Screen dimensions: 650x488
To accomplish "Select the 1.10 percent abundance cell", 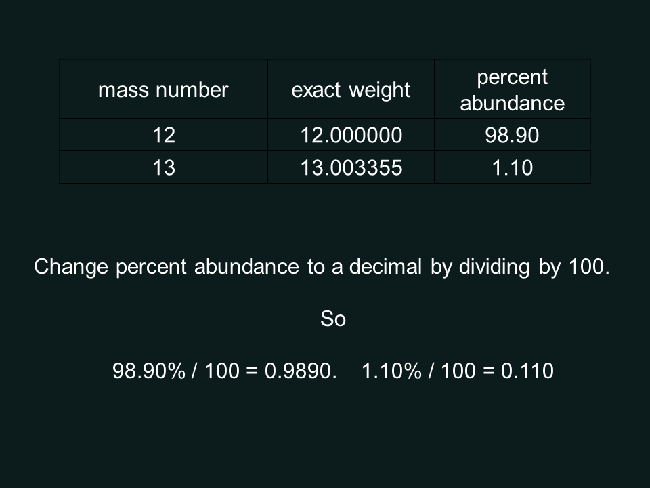I will pos(512,168).
